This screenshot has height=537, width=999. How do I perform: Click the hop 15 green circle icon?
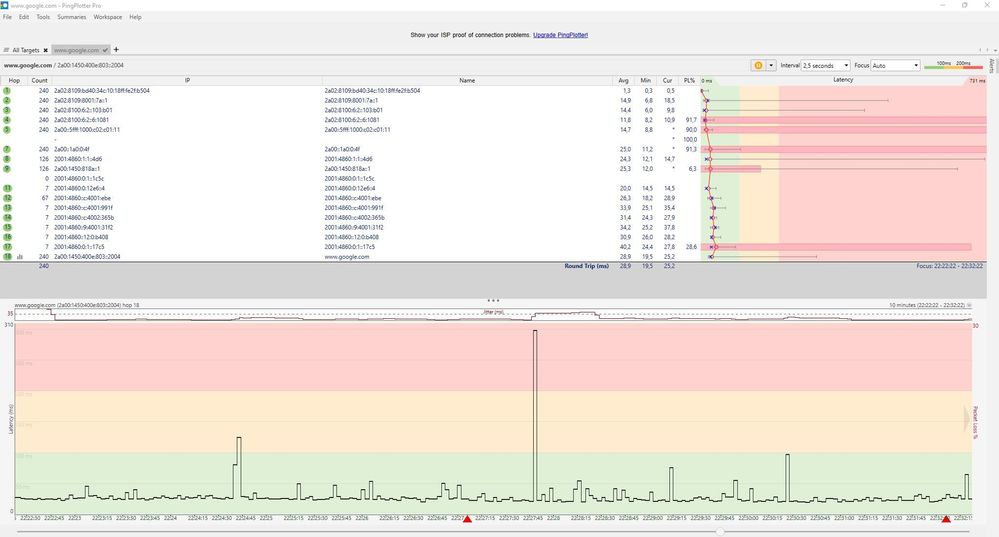[x=7, y=227]
